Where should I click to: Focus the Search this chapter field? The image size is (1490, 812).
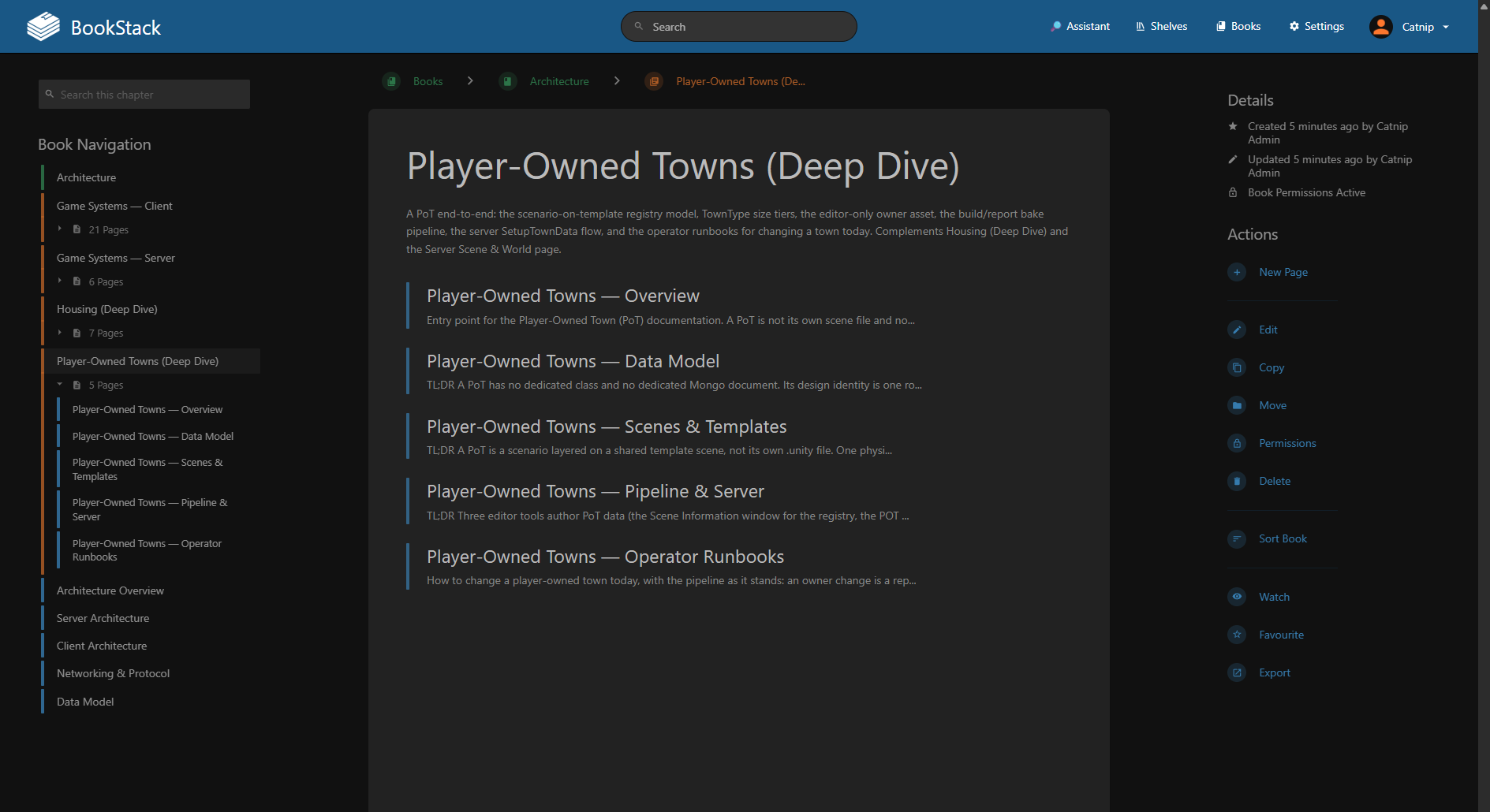tap(144, 95)
